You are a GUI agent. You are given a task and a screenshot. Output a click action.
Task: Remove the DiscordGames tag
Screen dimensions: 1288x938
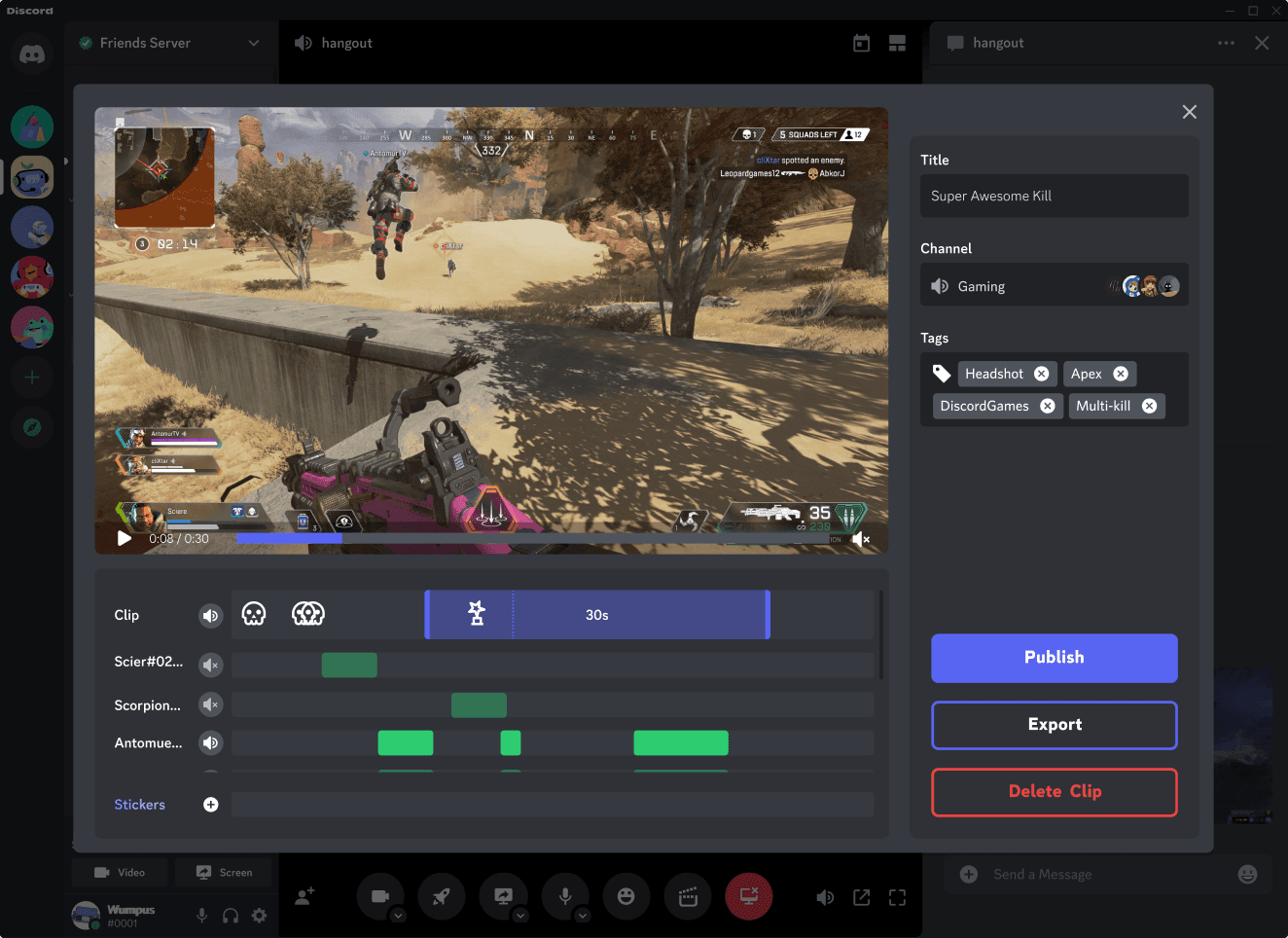(x=1047, y=406)
